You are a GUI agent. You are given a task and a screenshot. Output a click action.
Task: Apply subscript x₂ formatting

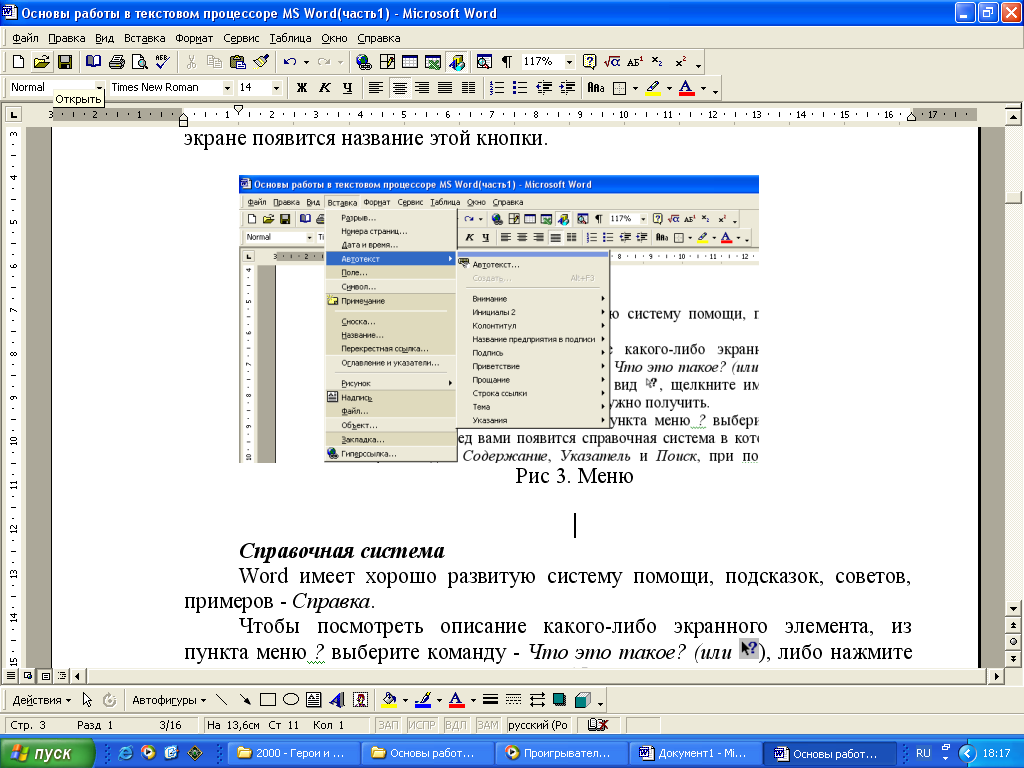pos(658,62)
